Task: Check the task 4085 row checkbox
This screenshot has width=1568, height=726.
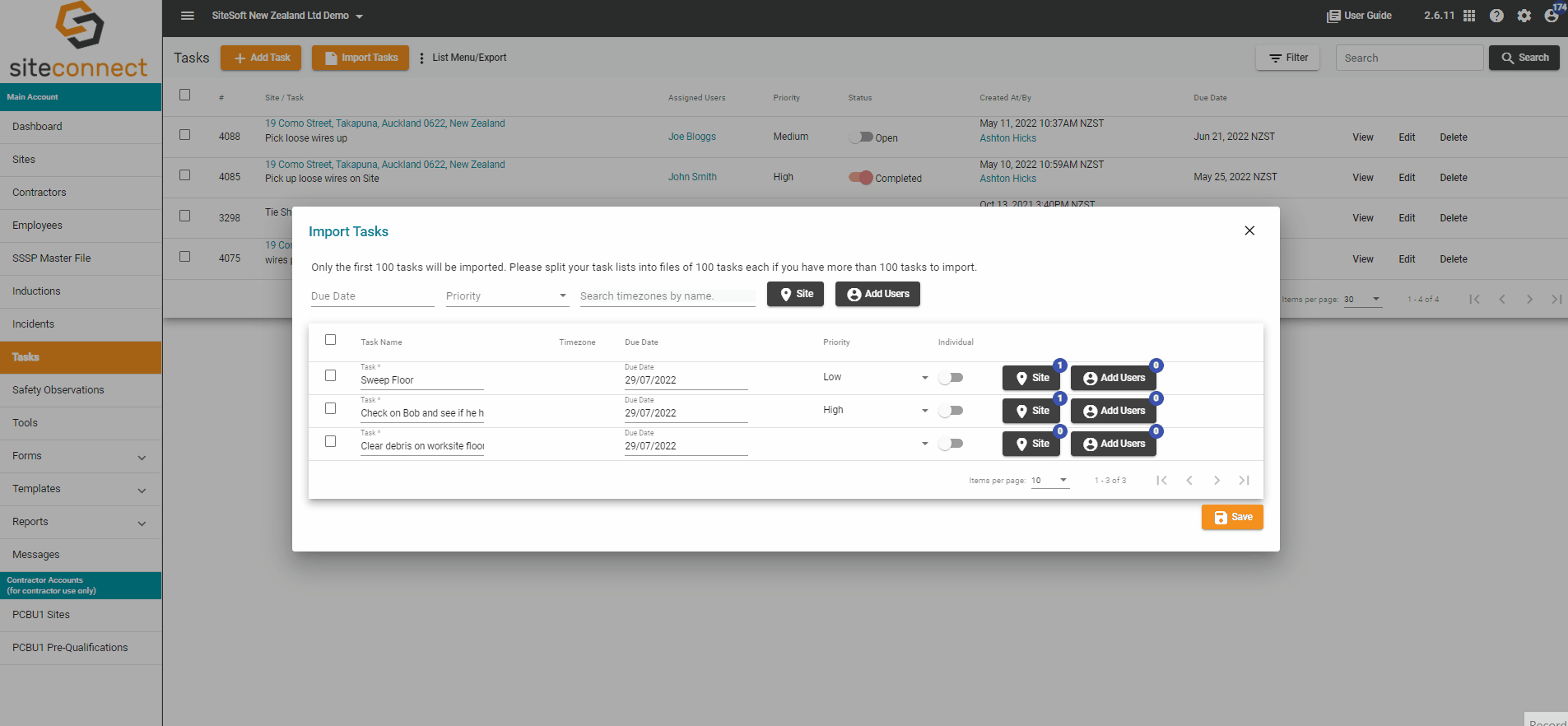Action: click(x=185, y=175)
